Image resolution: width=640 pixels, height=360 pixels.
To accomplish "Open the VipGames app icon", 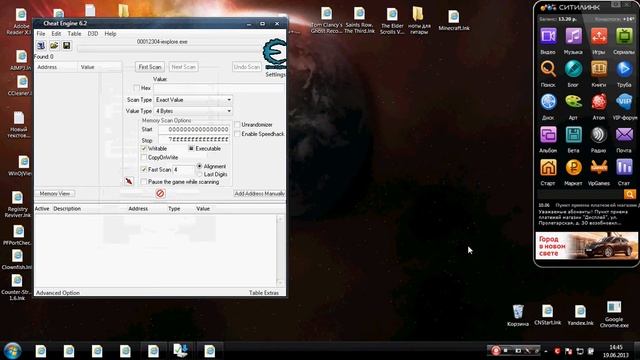I will pyautogui.click(x=599, y=168).
